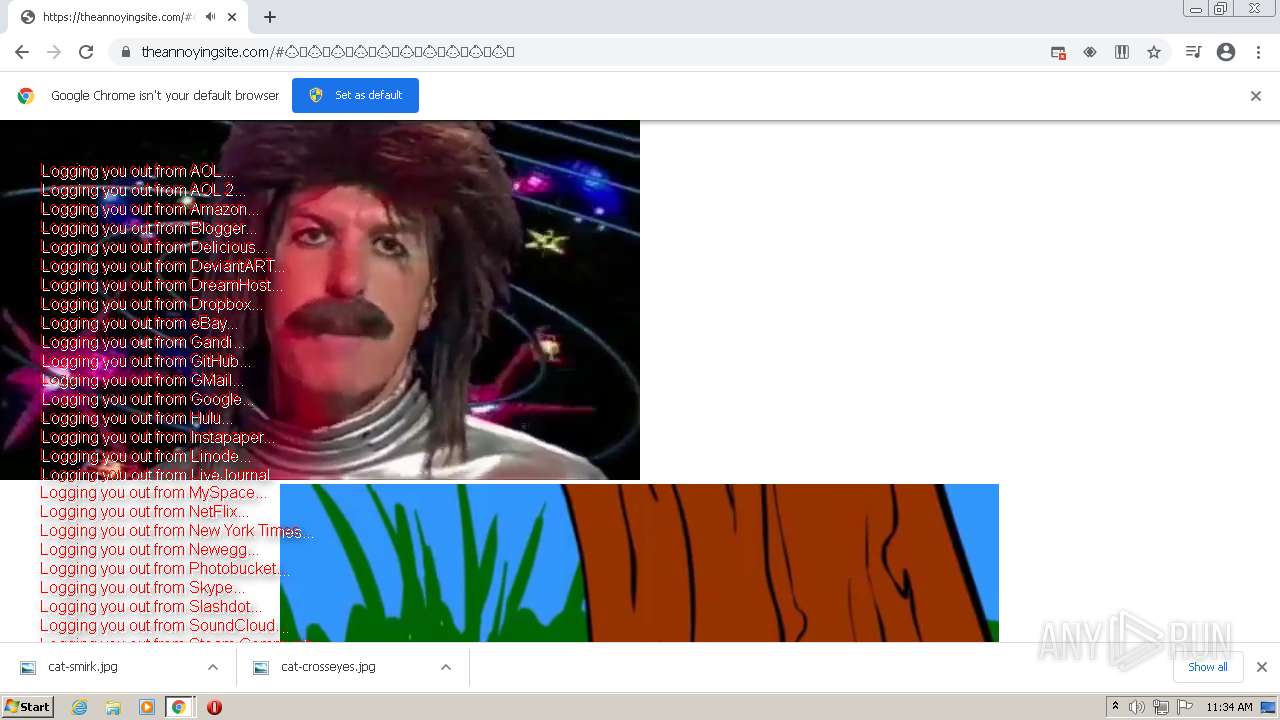Open the red stop-sign taskbar icon
The height and width of the screenshot is (720, 1280).
[214, 707]
